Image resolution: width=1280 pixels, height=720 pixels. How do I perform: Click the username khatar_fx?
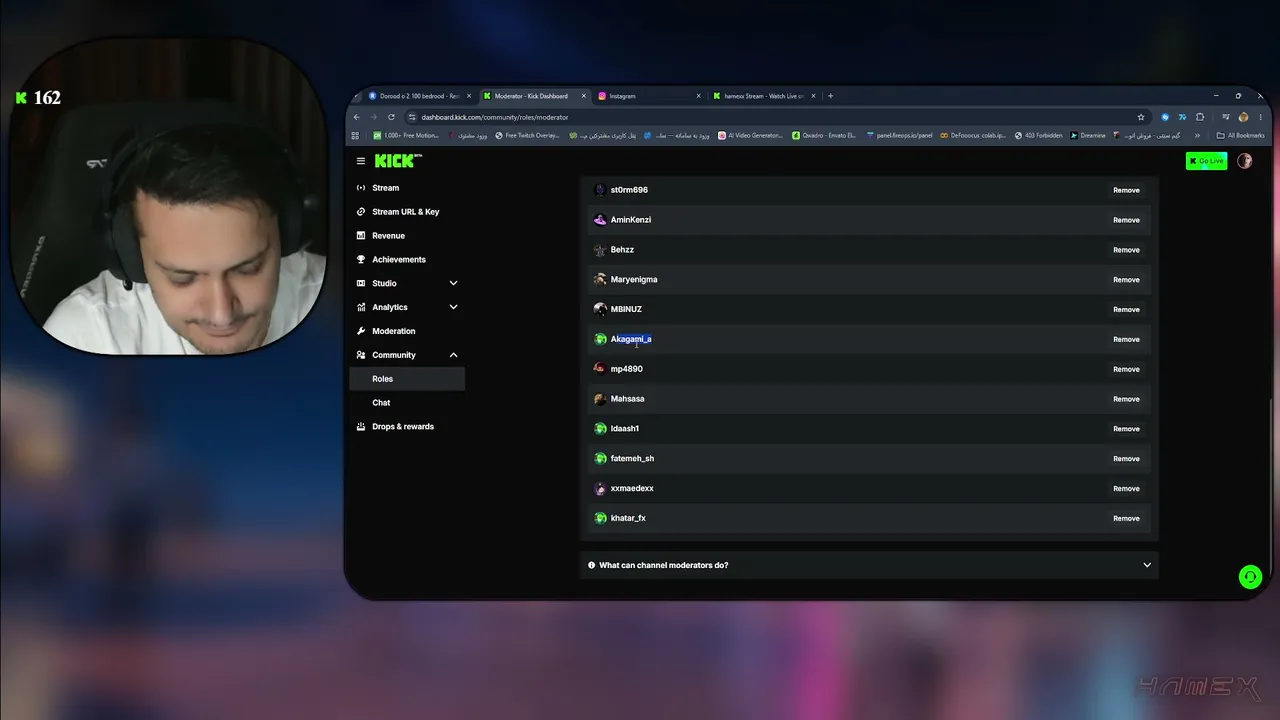pyautogui.click(x=628, y=518)
